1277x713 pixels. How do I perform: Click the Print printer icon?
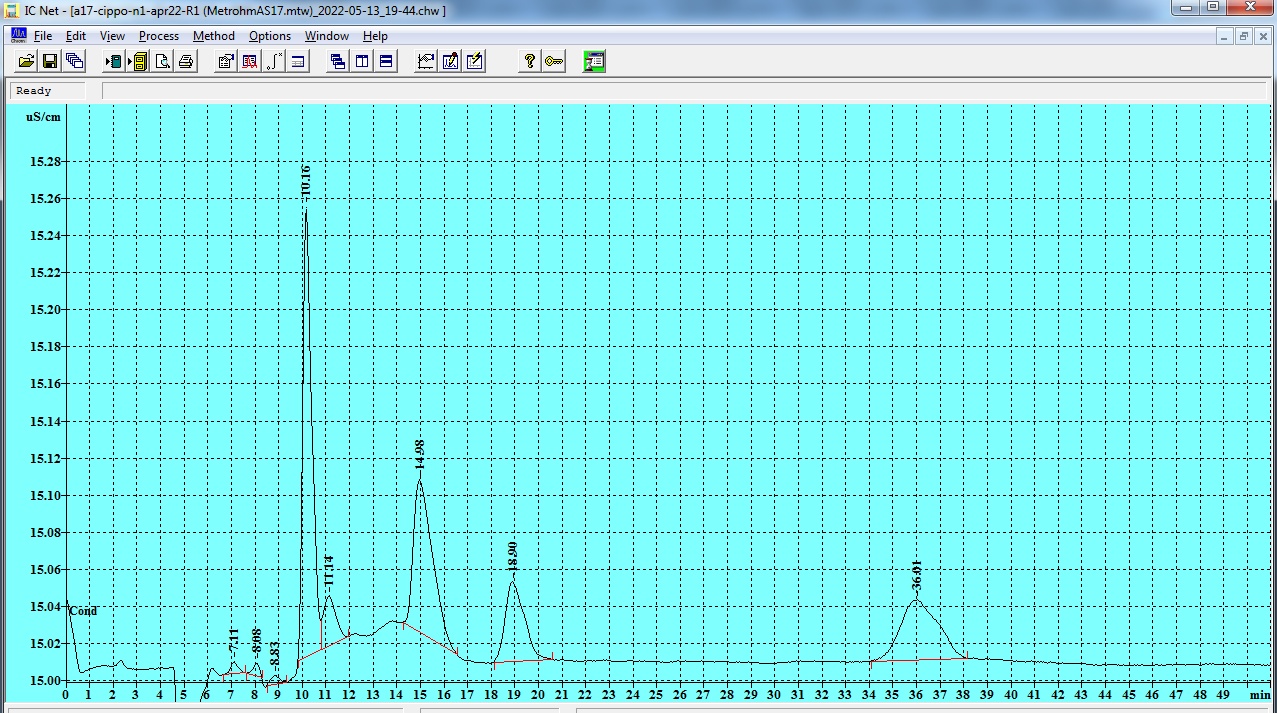pyautogui.click(x=186, y=61)
